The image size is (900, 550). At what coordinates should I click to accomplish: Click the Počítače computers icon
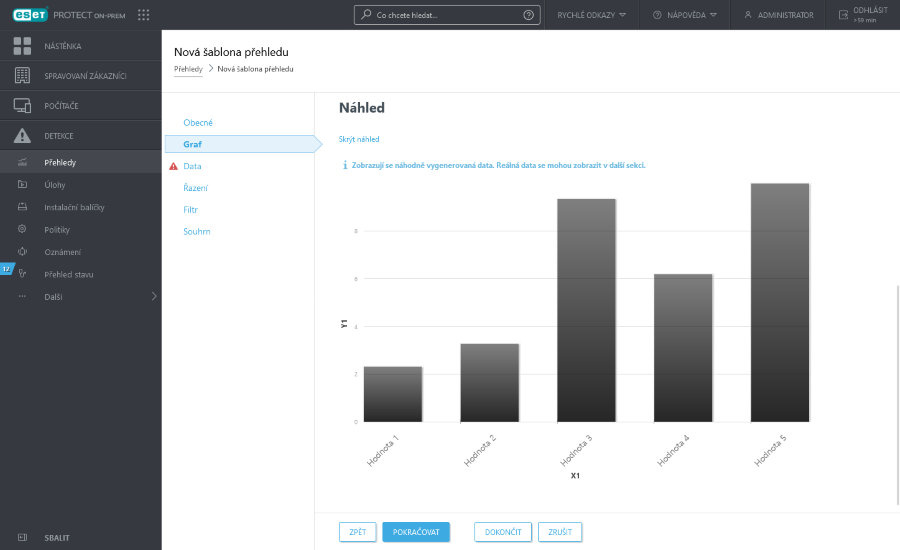[22, 106]
